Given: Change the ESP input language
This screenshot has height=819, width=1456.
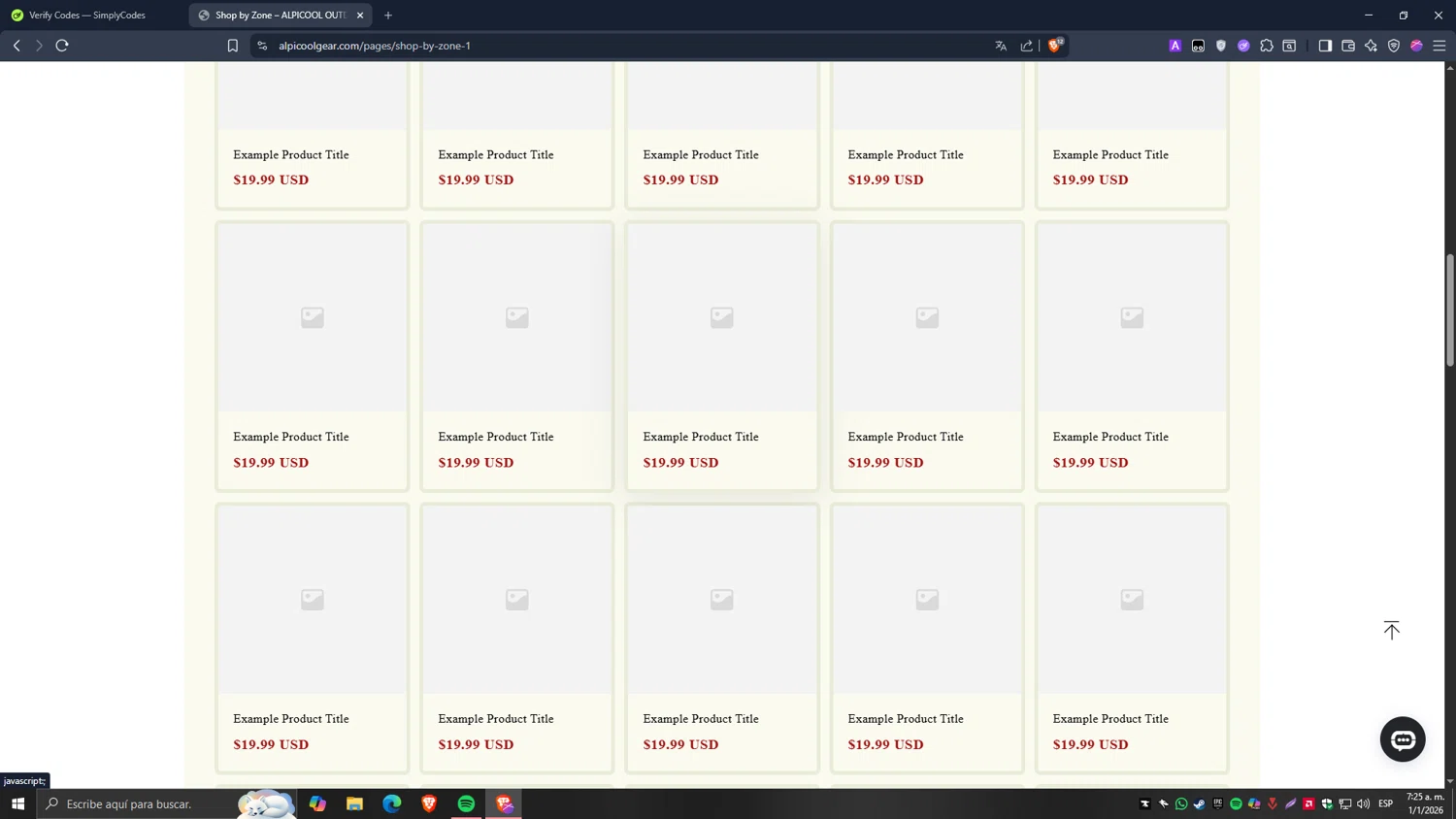Looking at the screenshot, I should [x=1386, y=803].
